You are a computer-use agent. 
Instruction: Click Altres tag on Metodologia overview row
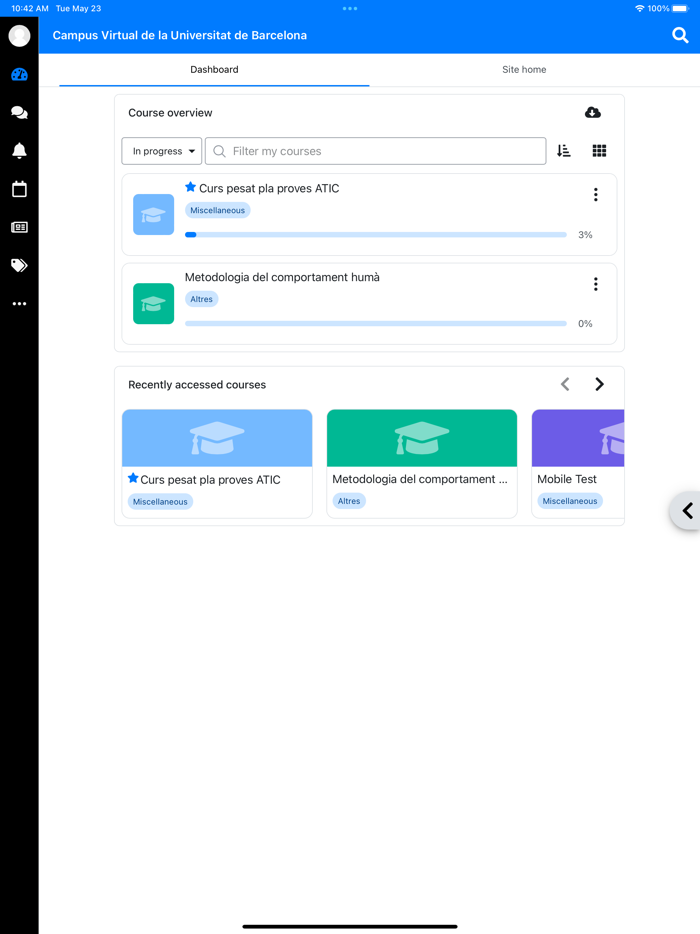click(x=201, y=299)
